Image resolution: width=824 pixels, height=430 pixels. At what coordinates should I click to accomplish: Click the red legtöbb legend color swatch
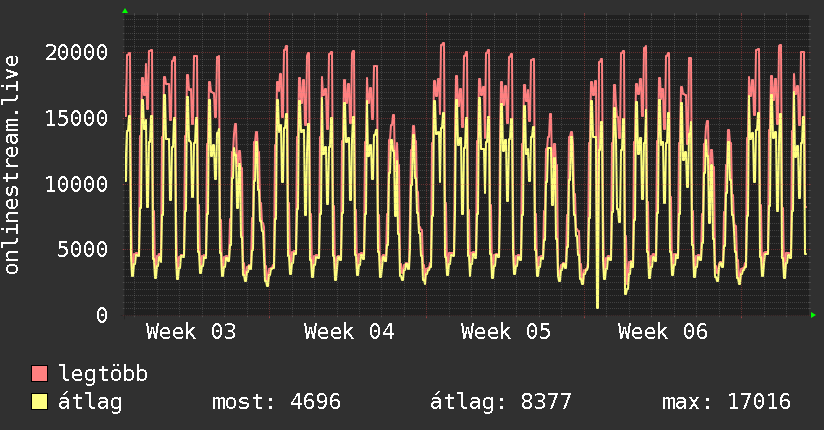[x=40, y=374]
